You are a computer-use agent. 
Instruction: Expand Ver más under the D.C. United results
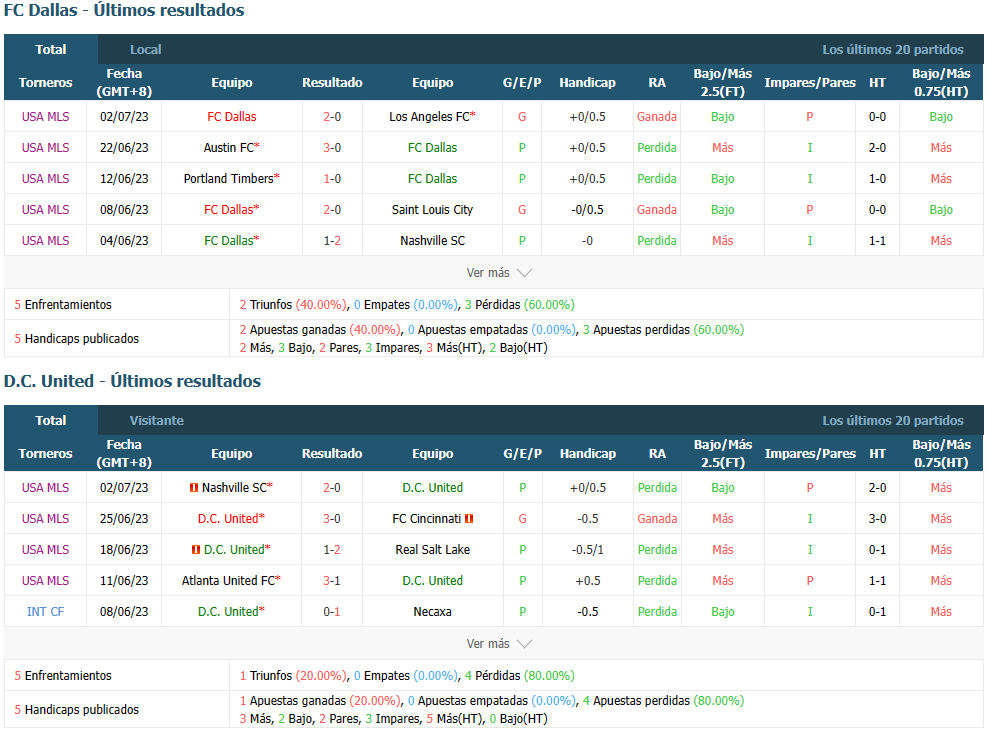[499, 644]
